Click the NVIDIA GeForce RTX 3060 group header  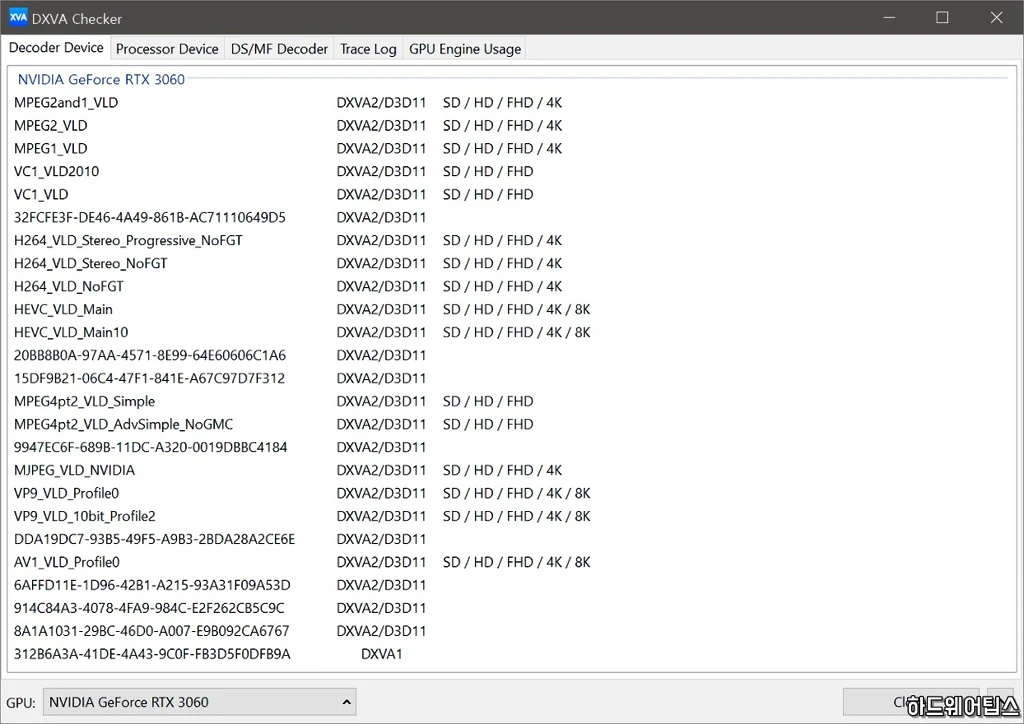coord(101,79)
